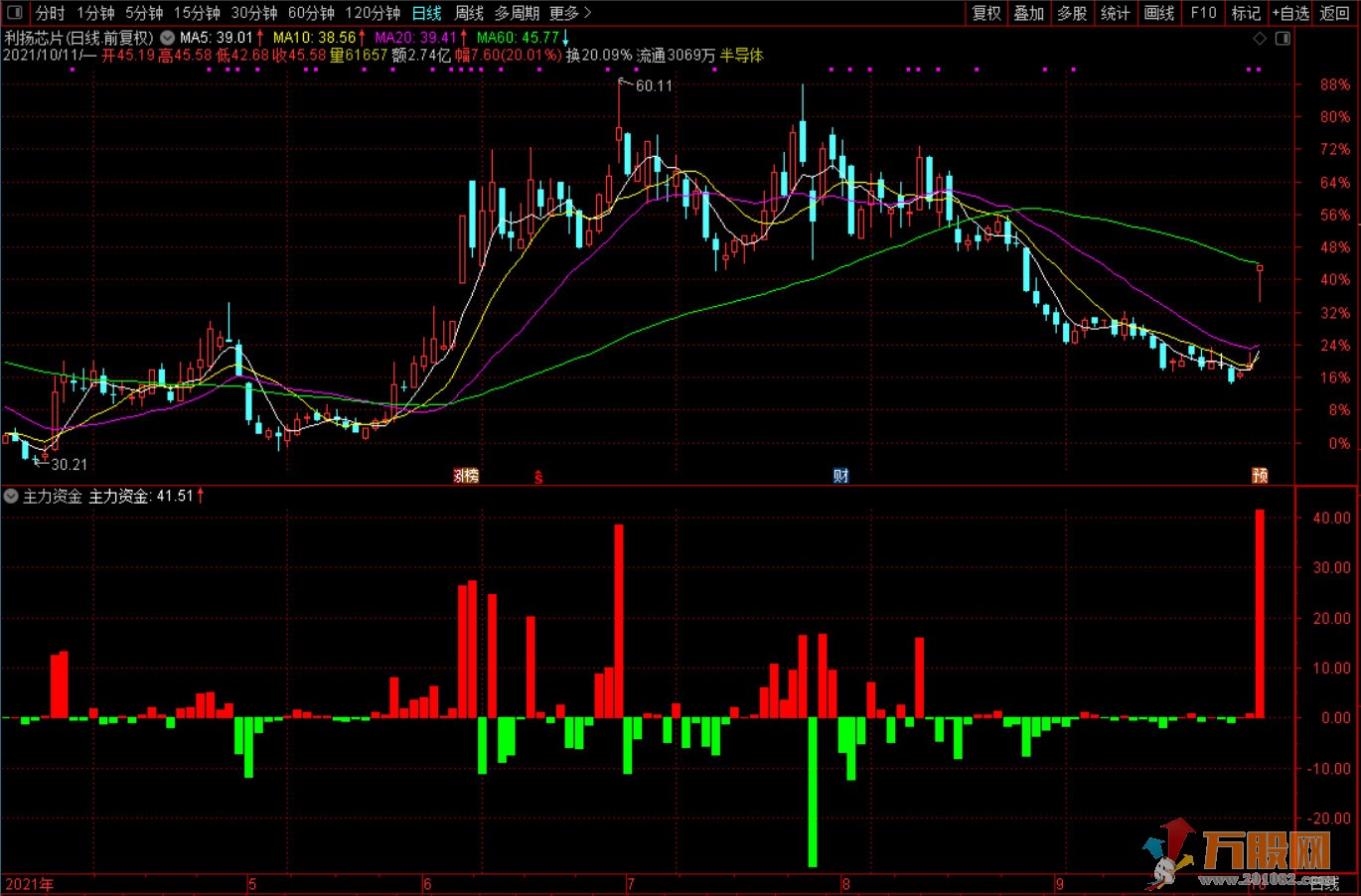This screenshot has height=896, width=1361.
Task: Click the red $ marker below the chart
Action: 538,477
